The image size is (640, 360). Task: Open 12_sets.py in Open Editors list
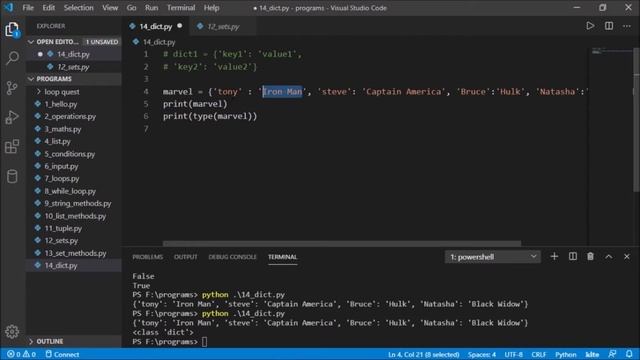(73, 67)
